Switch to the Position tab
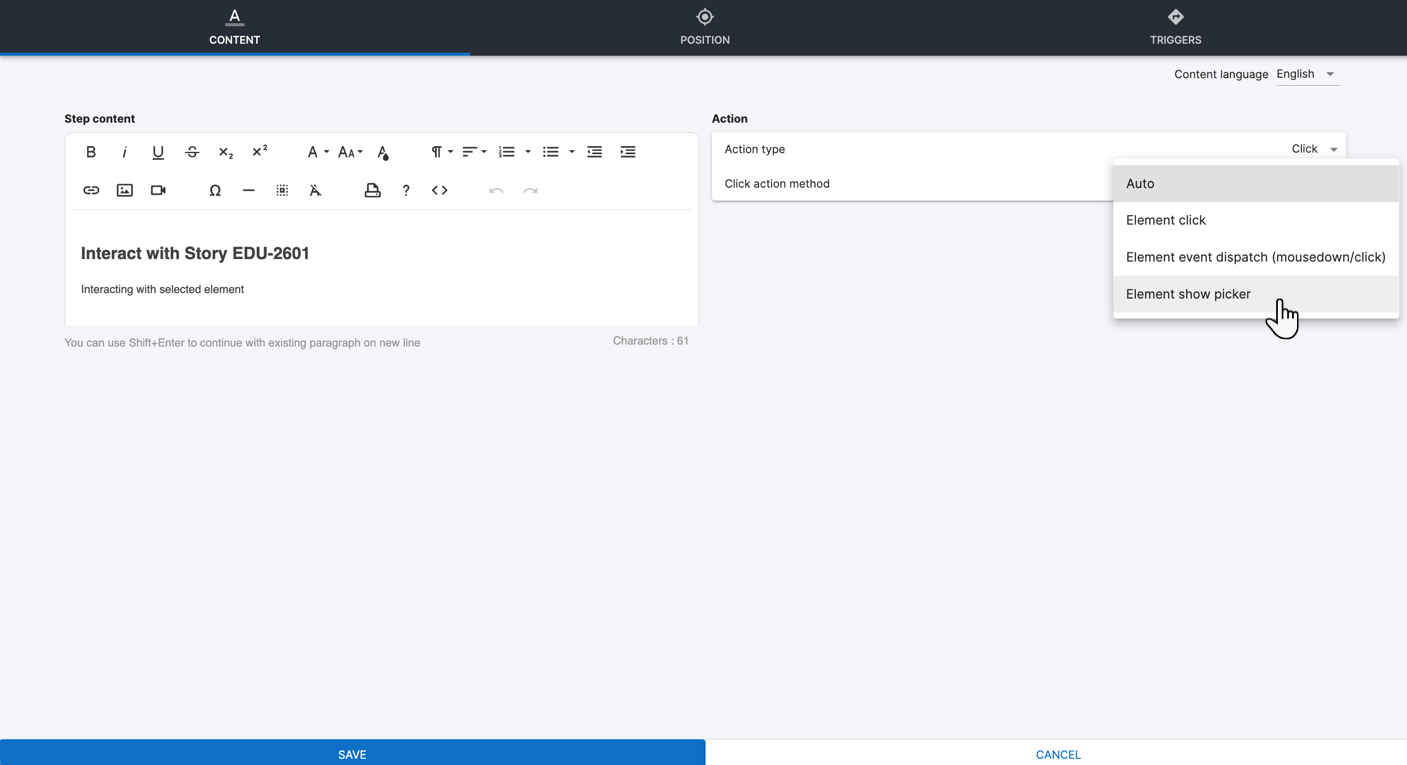 (x=705, y=27)
